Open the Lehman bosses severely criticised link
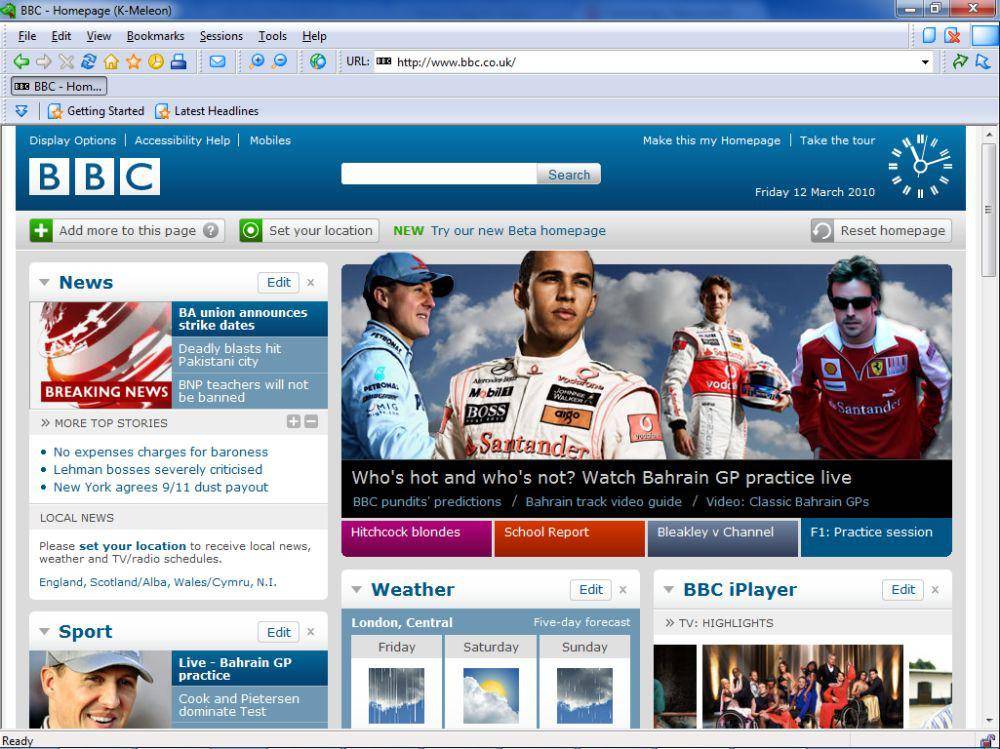1000x749 pixels. tap(158, 470)
